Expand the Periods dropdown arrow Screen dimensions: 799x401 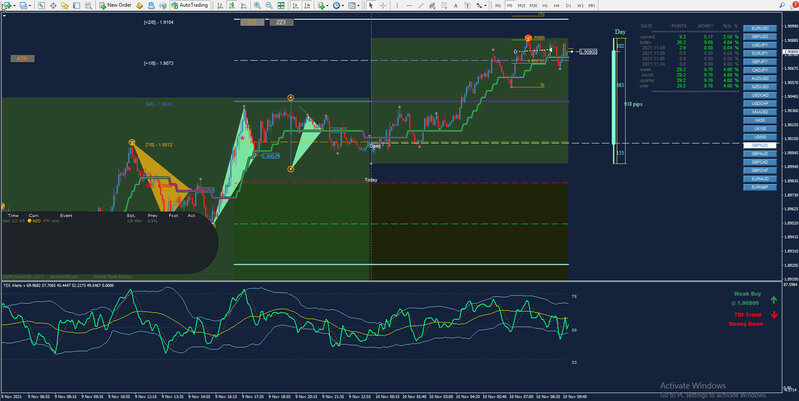(x=343, y=6)
